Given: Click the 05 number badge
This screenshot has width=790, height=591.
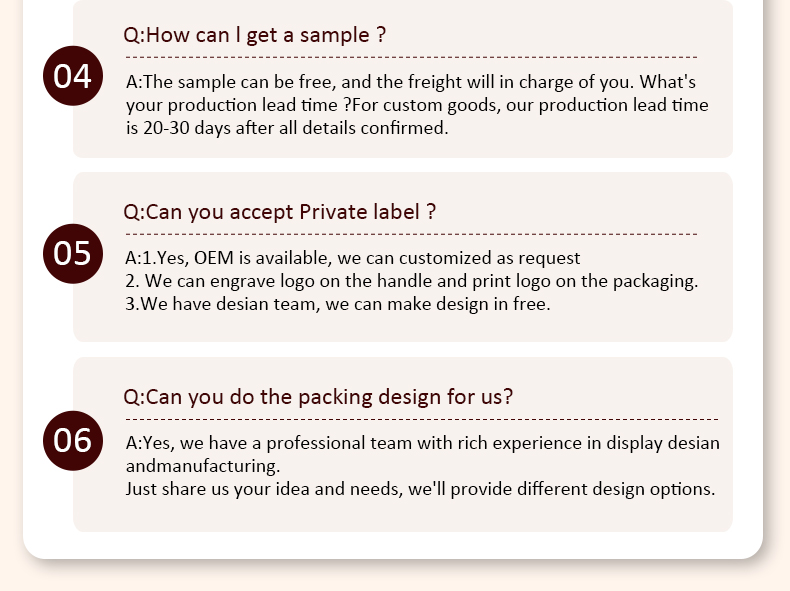Looking at the screenshot, I should tap(73, 253).
